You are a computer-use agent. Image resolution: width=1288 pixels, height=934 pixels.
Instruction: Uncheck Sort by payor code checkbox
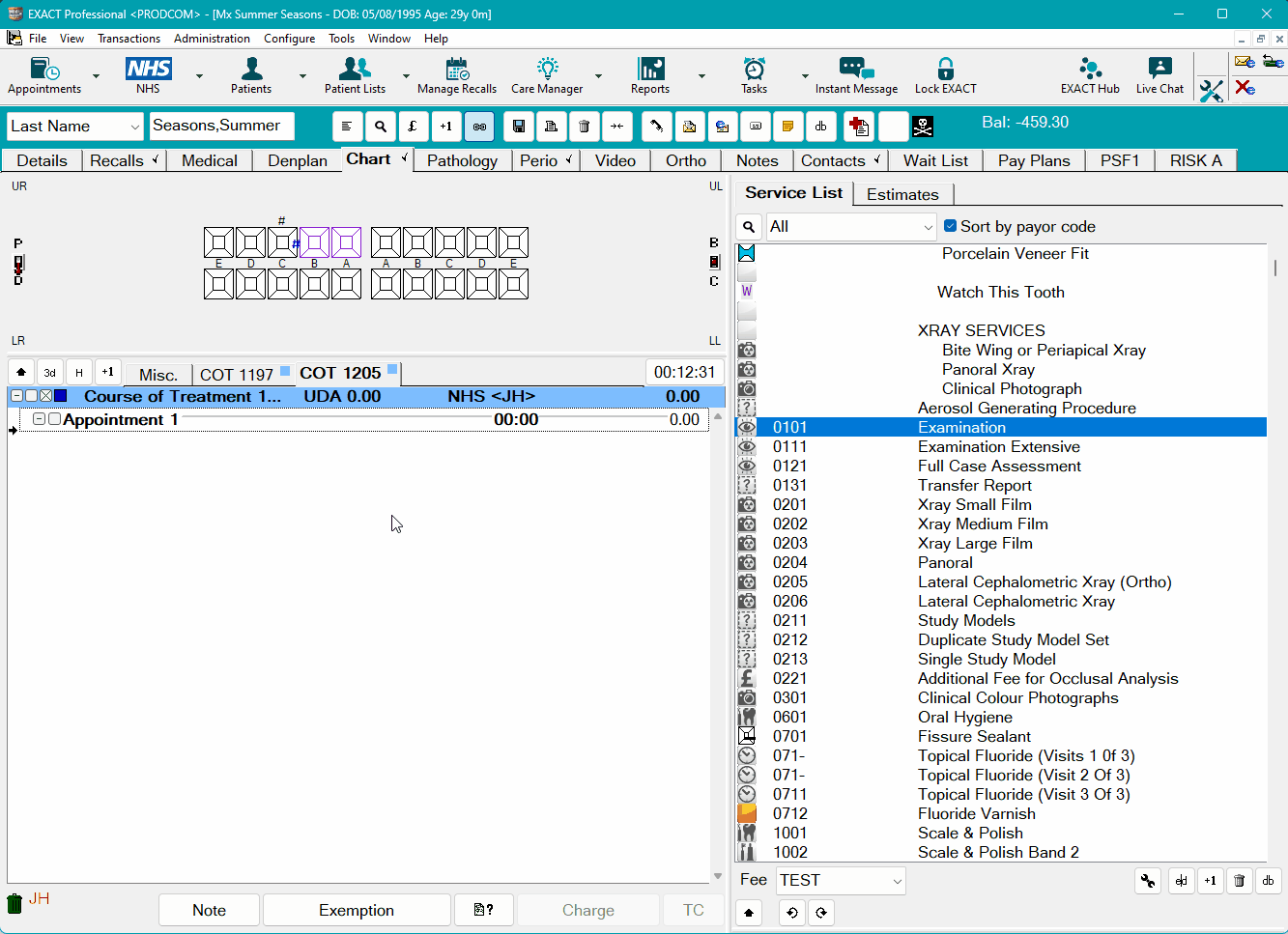coord(951,226)
